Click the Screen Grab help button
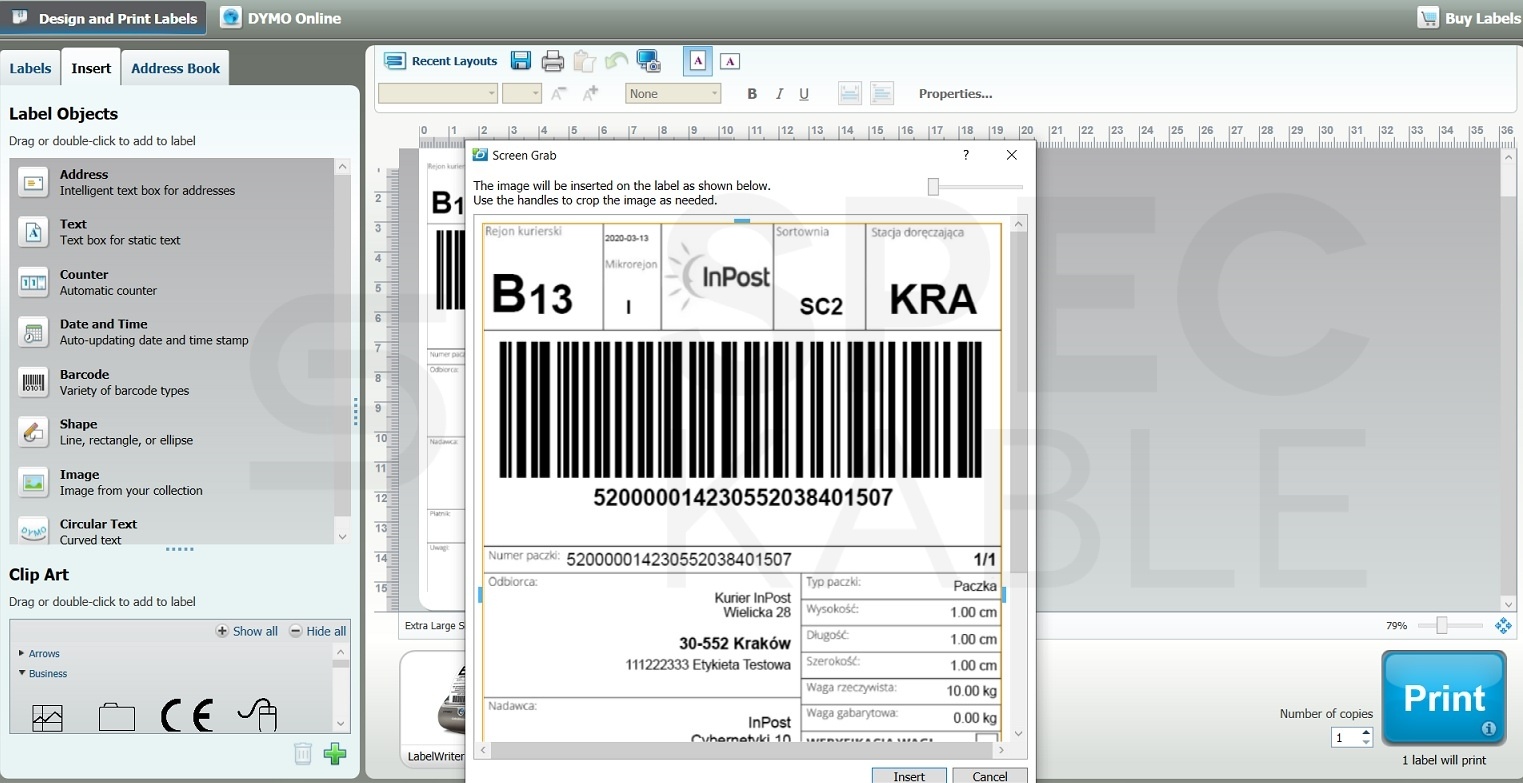 click(x=966, y=155)
